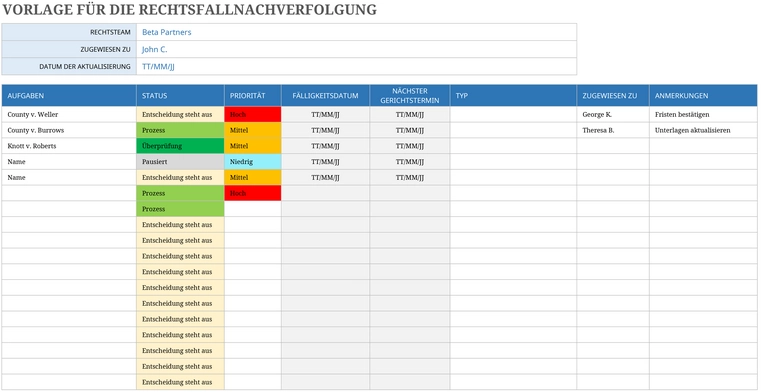The width and height of the screenshot is (761, 392).
Task: Select the PRIORITÄT column header
Action: pos(252,96)
